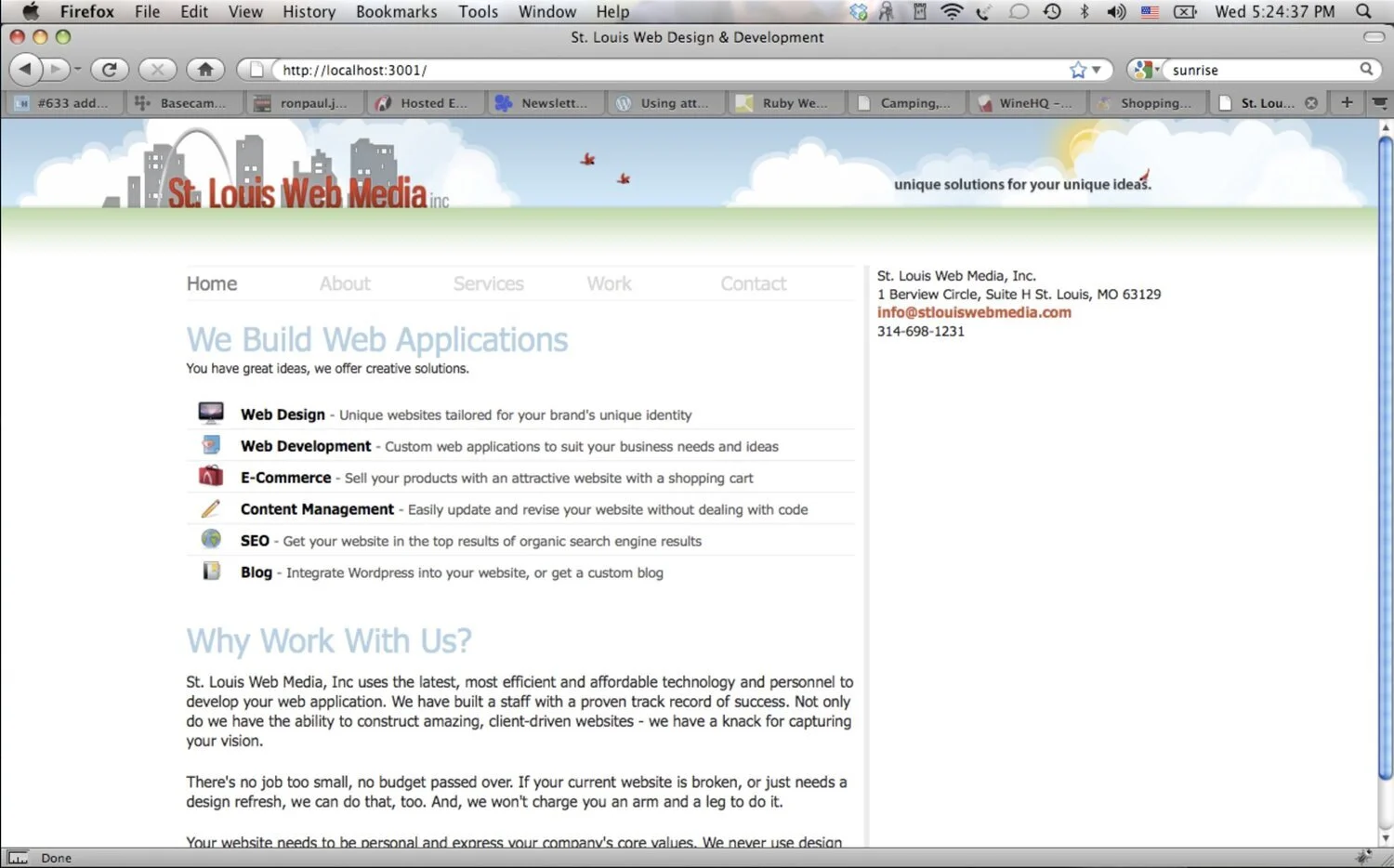Click the Blog notebook icon
Image resolution: width=1394 pixels, height=868 pixels.
click(x=211, y=571)
